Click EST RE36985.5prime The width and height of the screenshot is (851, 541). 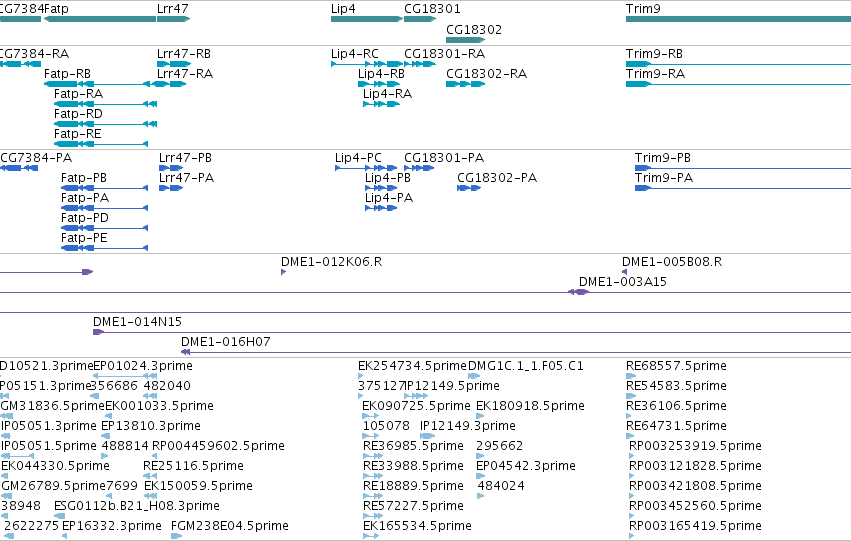[414, 446]
